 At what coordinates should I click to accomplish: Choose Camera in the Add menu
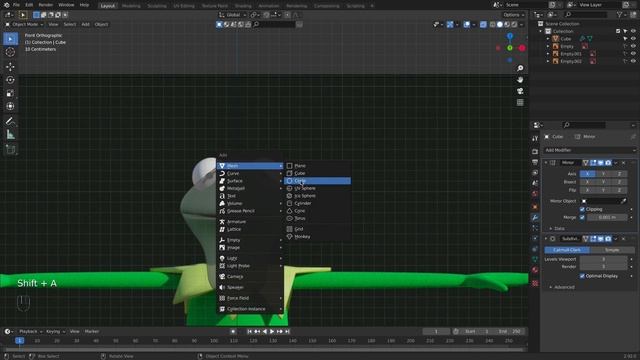(250, 277)
